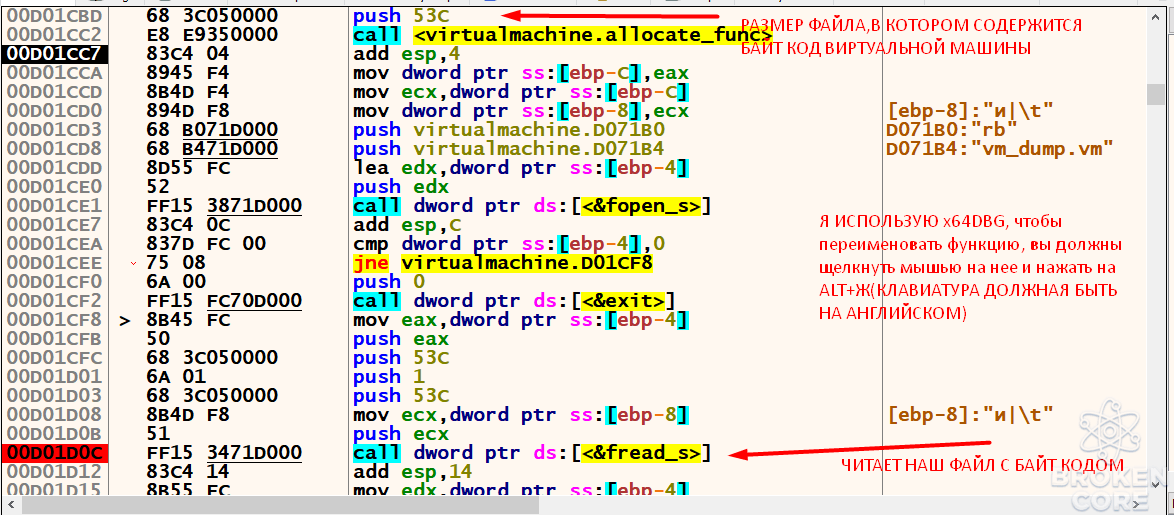Screen dimensions: 1174x515
Task: Select address 00D01CFB
Action: click(x=55, y=339)
